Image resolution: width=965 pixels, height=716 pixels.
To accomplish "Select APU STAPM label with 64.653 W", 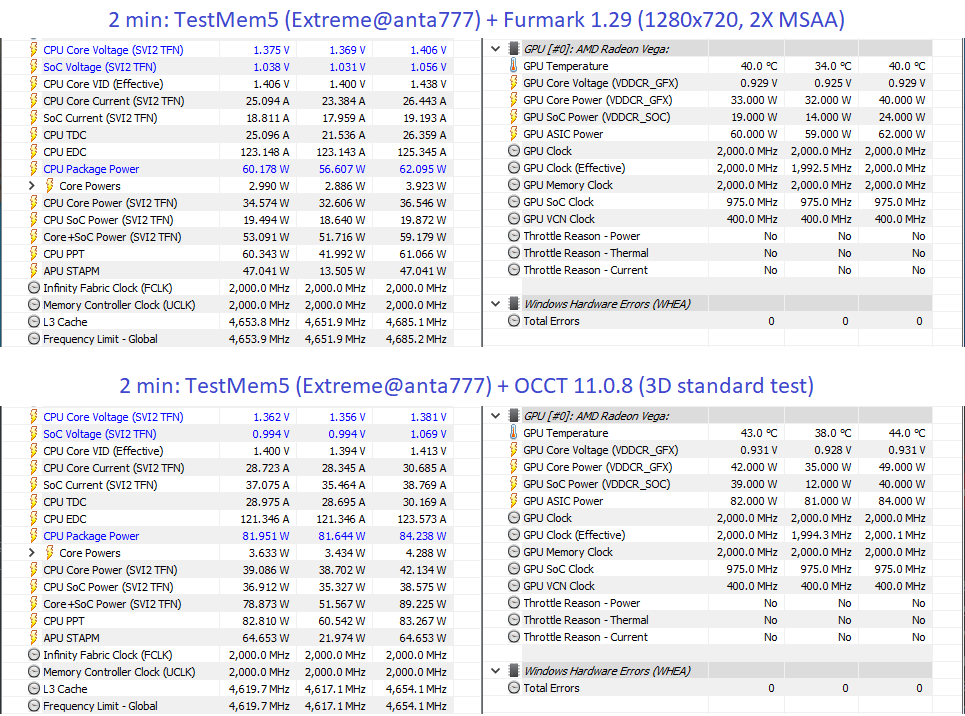I will point(71,638).
